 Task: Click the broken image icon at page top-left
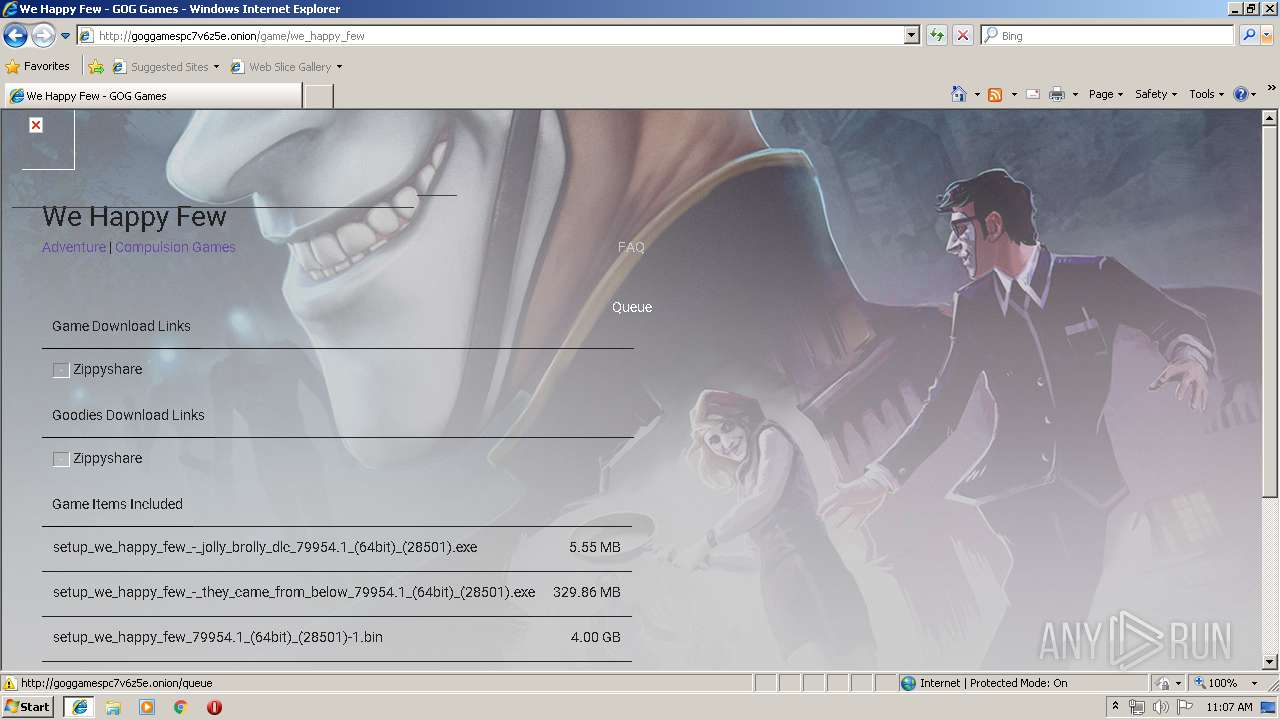click(x=36, y=125)
